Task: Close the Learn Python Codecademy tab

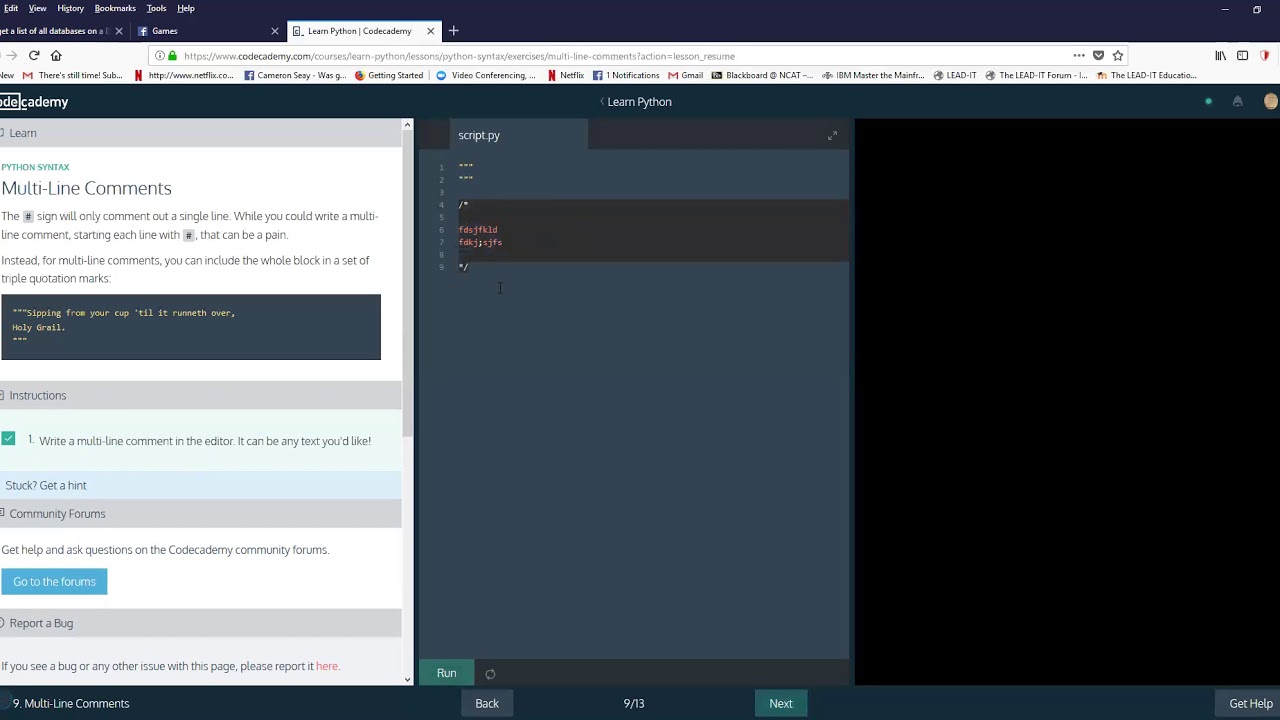Action: pos(431,31)
